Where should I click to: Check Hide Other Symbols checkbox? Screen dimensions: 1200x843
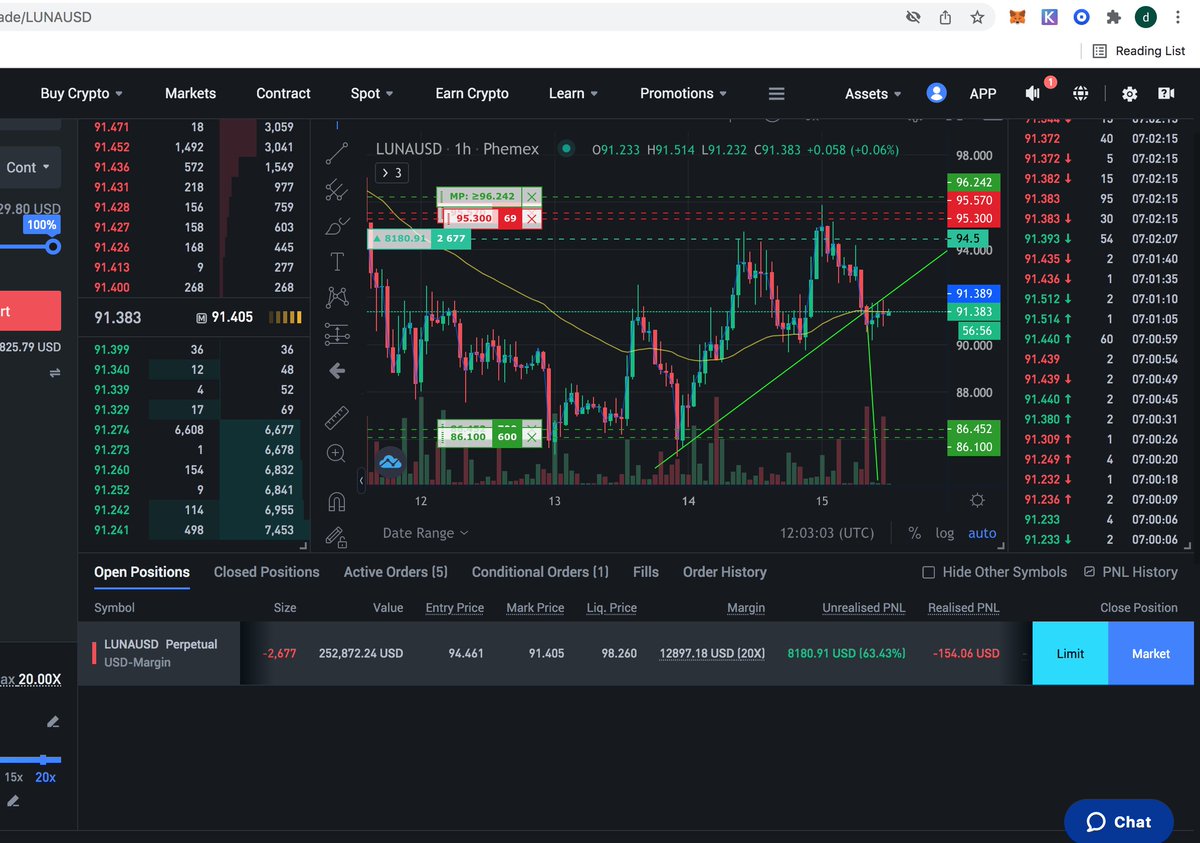click(928, 572)
